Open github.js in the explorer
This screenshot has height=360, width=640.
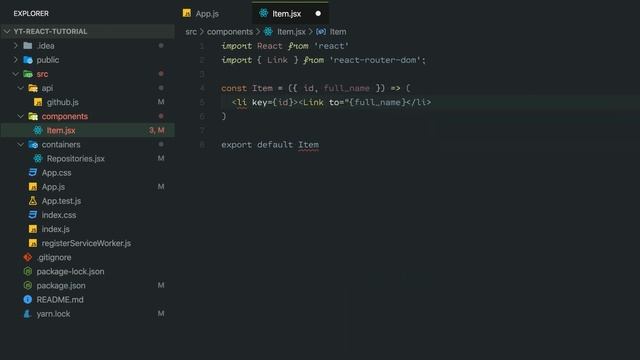click(62, 102)
